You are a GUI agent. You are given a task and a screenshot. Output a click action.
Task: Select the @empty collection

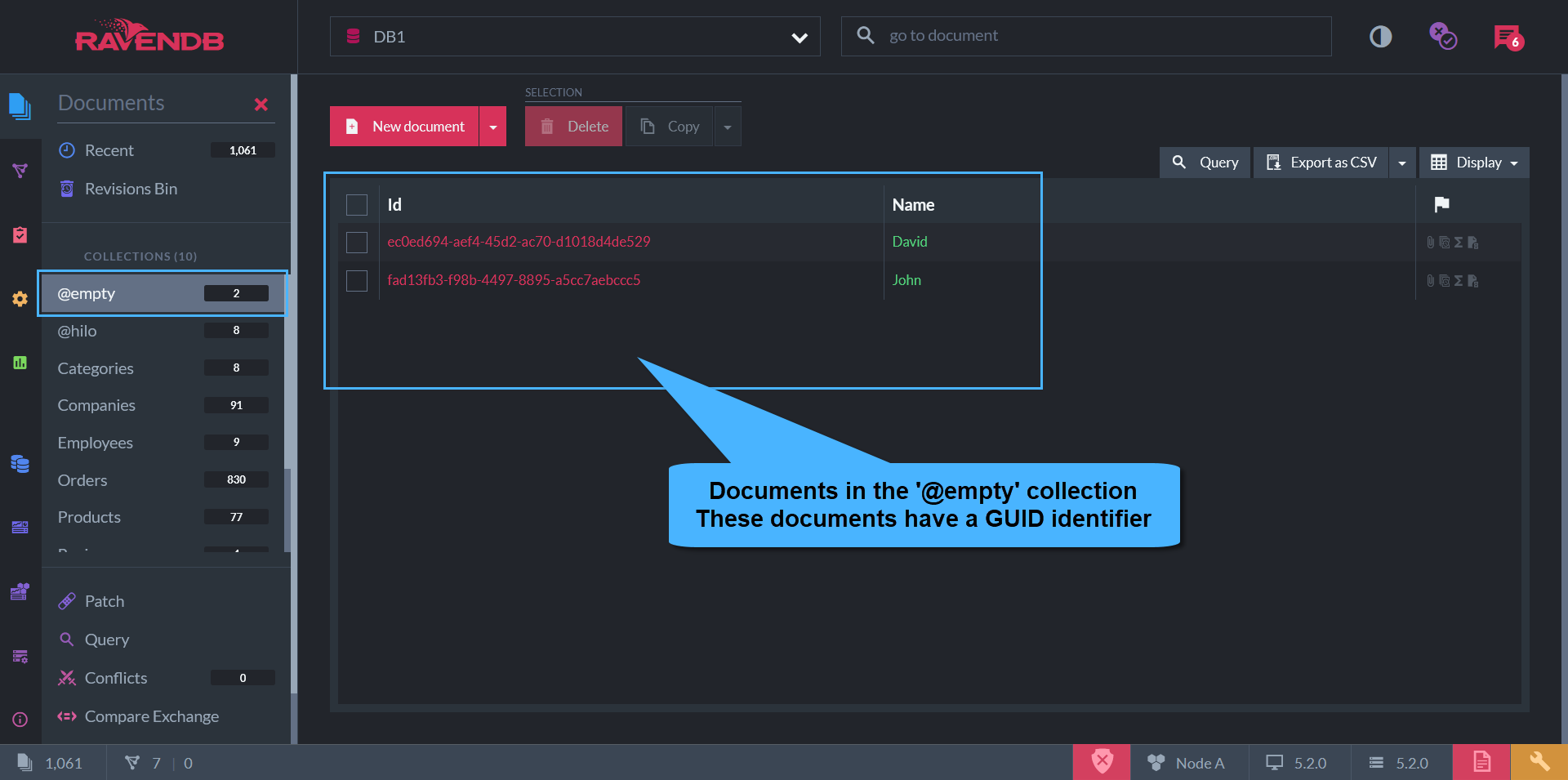click(x=163, y=293)
